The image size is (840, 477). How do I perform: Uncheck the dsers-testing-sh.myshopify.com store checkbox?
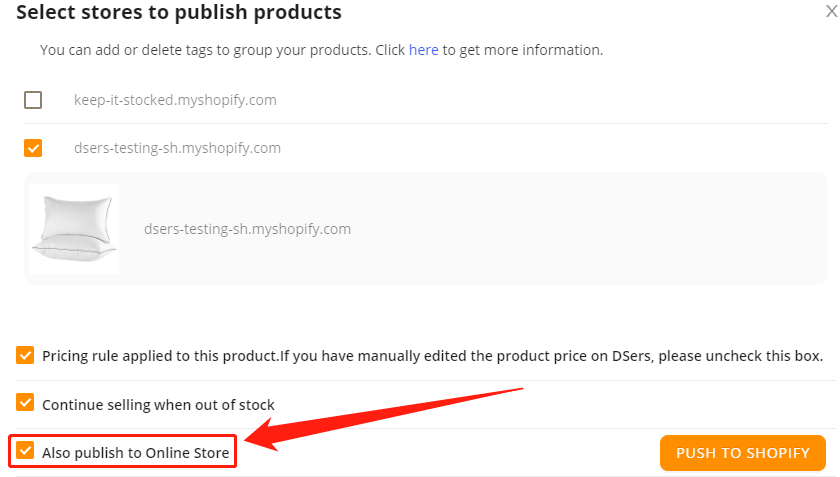pos(33,148)
